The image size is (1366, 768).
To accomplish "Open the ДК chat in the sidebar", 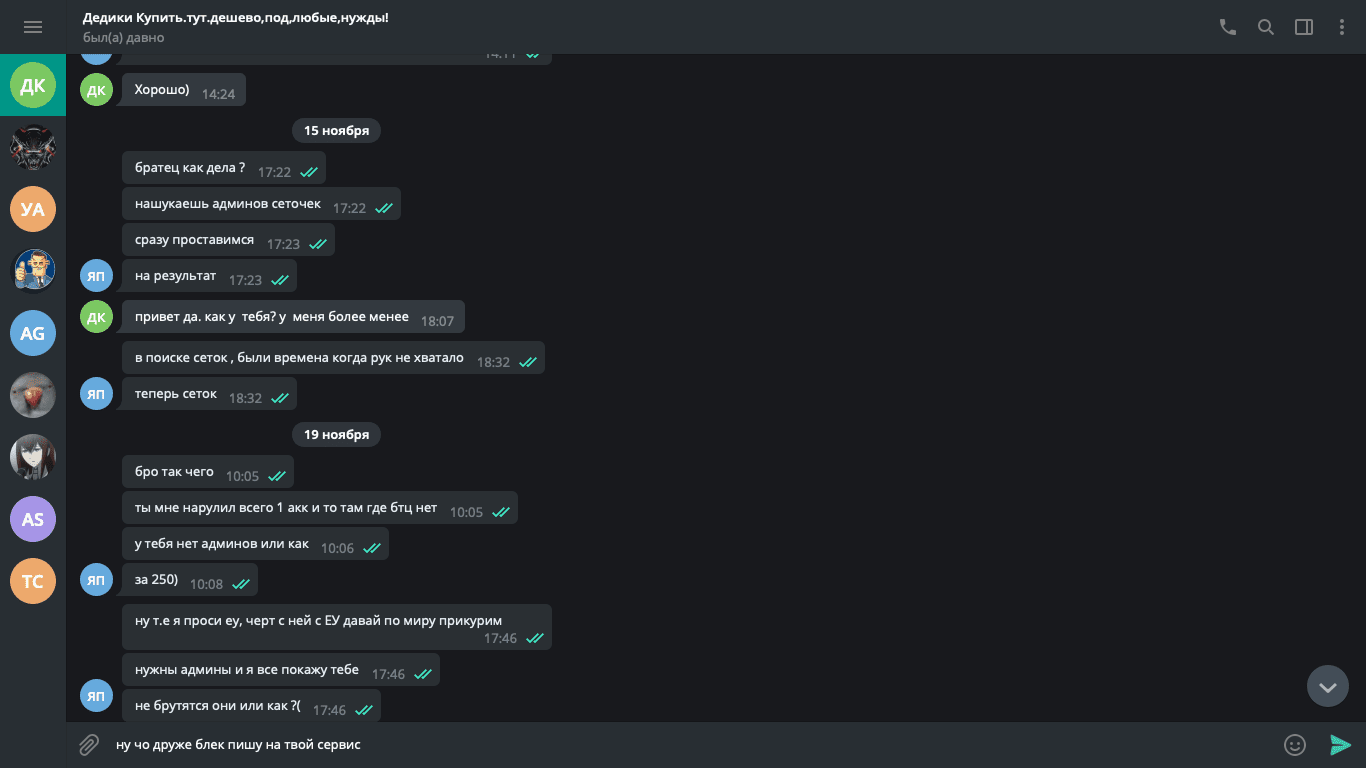I will (33, 86).
